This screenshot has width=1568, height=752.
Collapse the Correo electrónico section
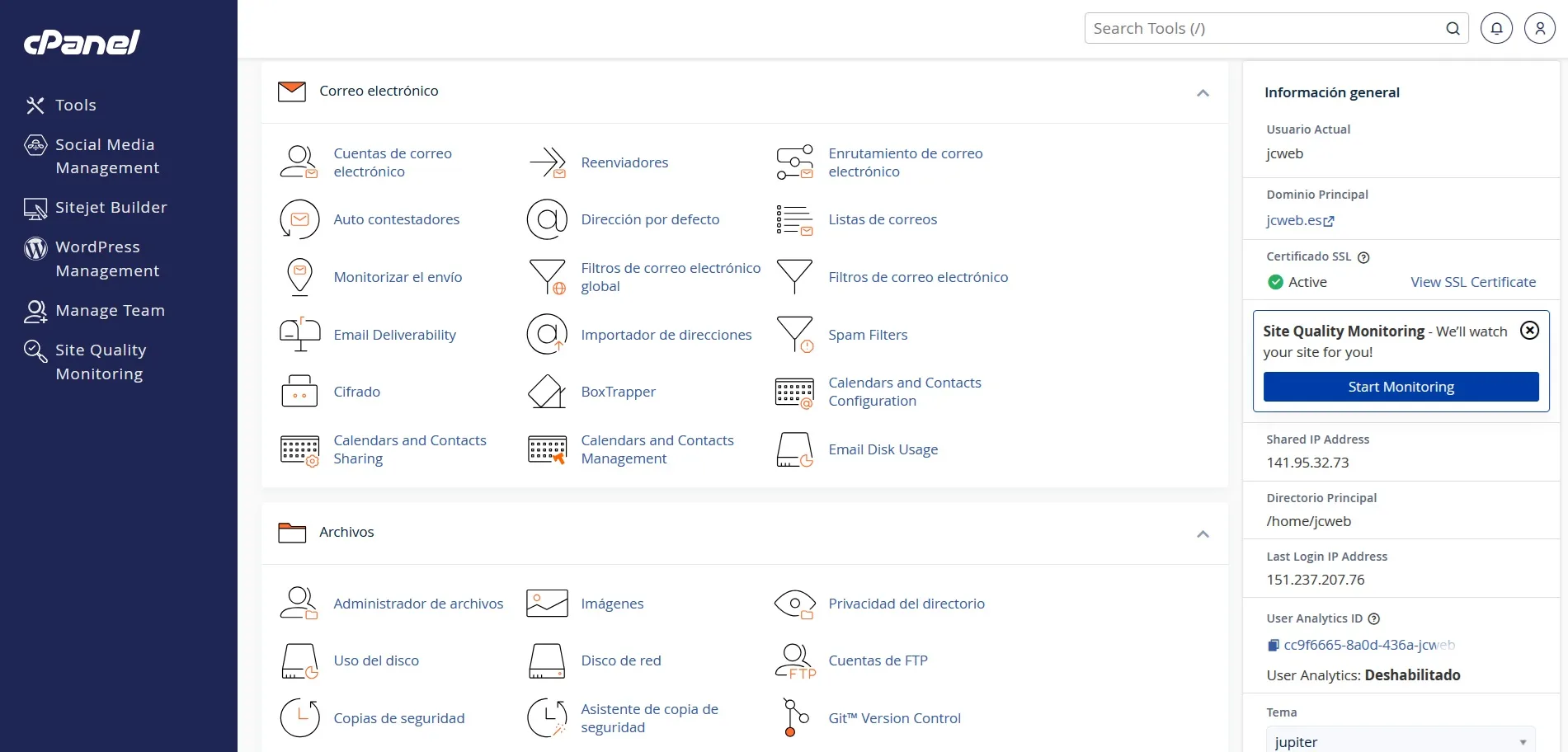pos(1203,92)
